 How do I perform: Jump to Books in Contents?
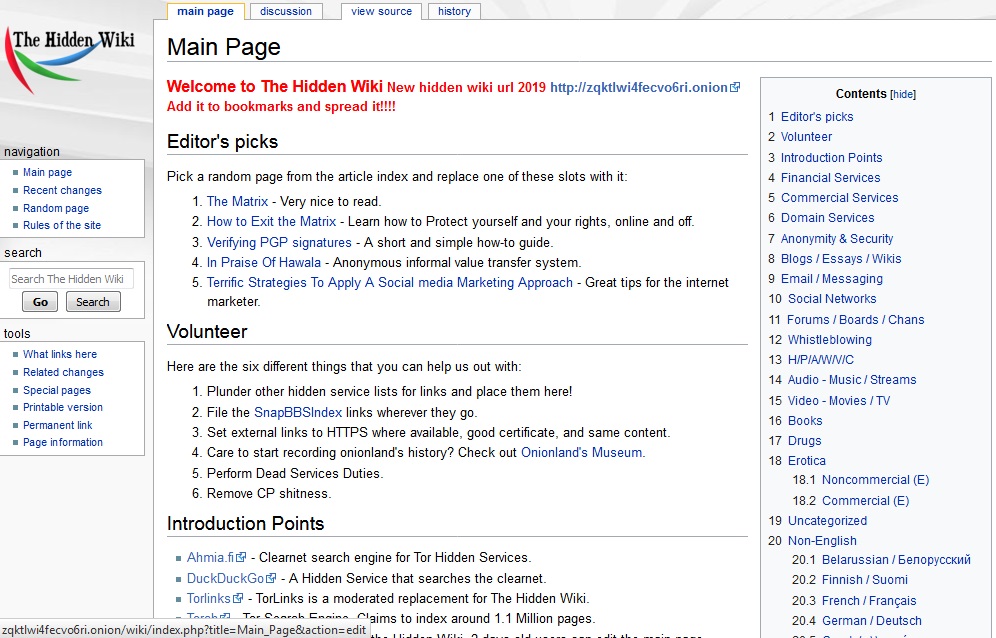click(x=805, y=421)
